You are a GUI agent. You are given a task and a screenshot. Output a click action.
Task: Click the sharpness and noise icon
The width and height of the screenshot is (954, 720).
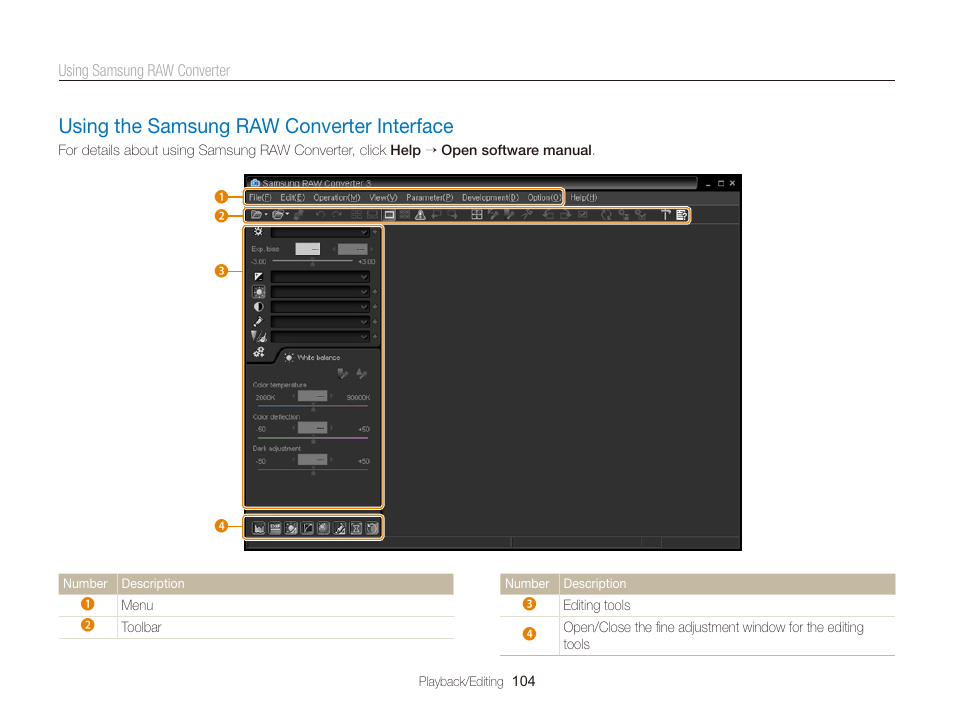[x=259, y=337]
